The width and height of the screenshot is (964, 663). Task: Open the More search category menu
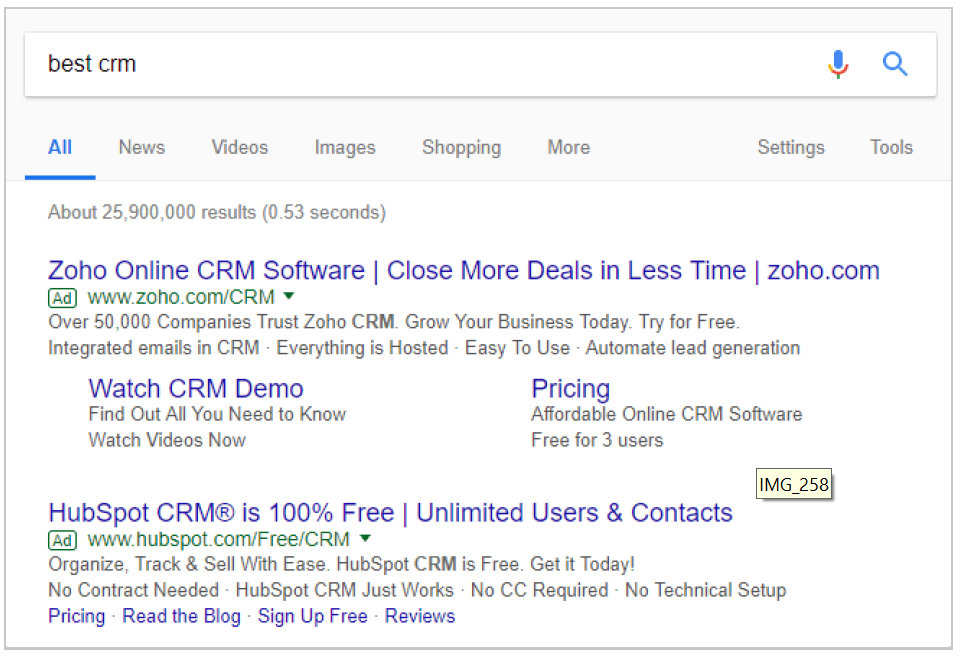coord(569,148)
